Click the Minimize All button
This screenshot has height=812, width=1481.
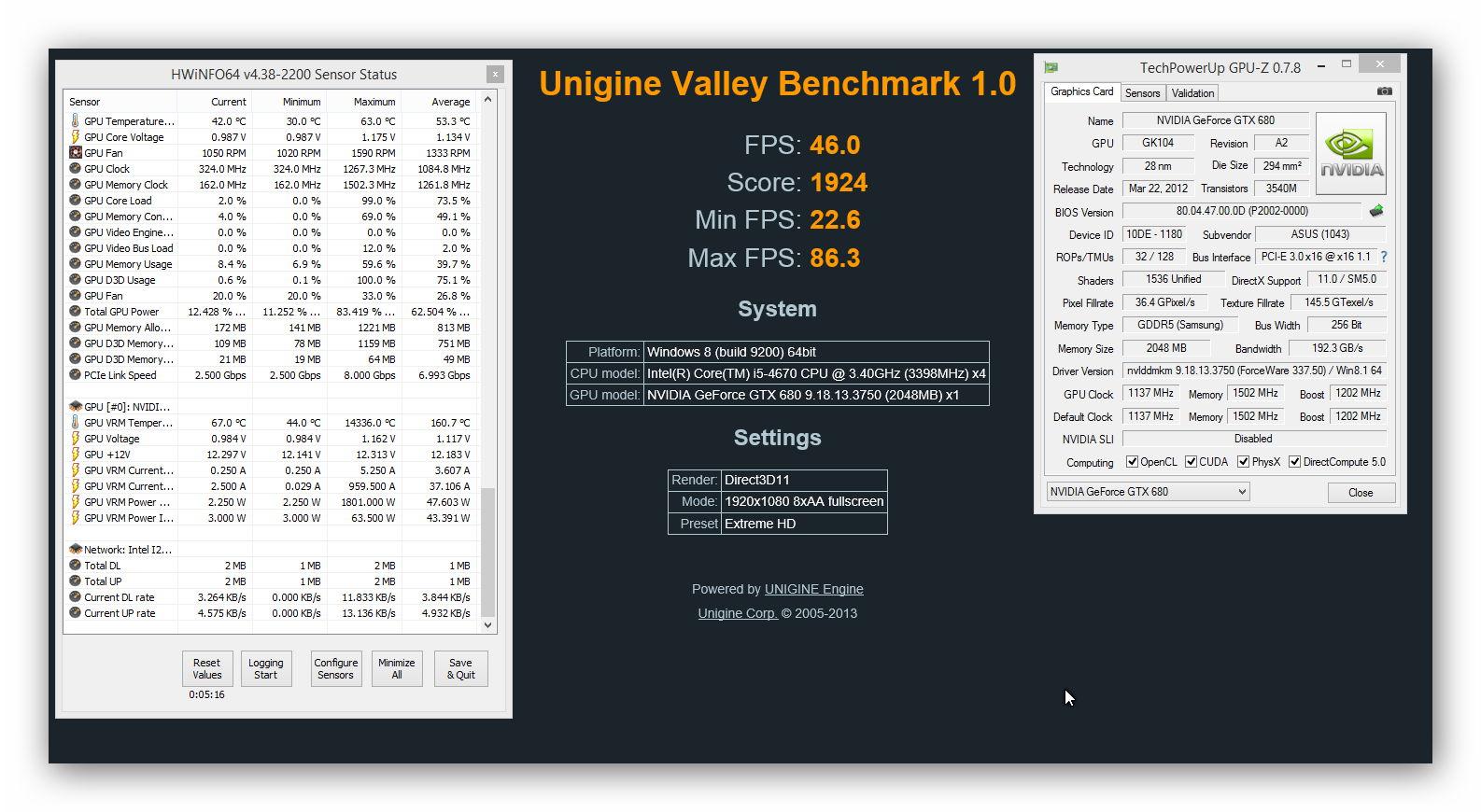[x=397, y=669]
